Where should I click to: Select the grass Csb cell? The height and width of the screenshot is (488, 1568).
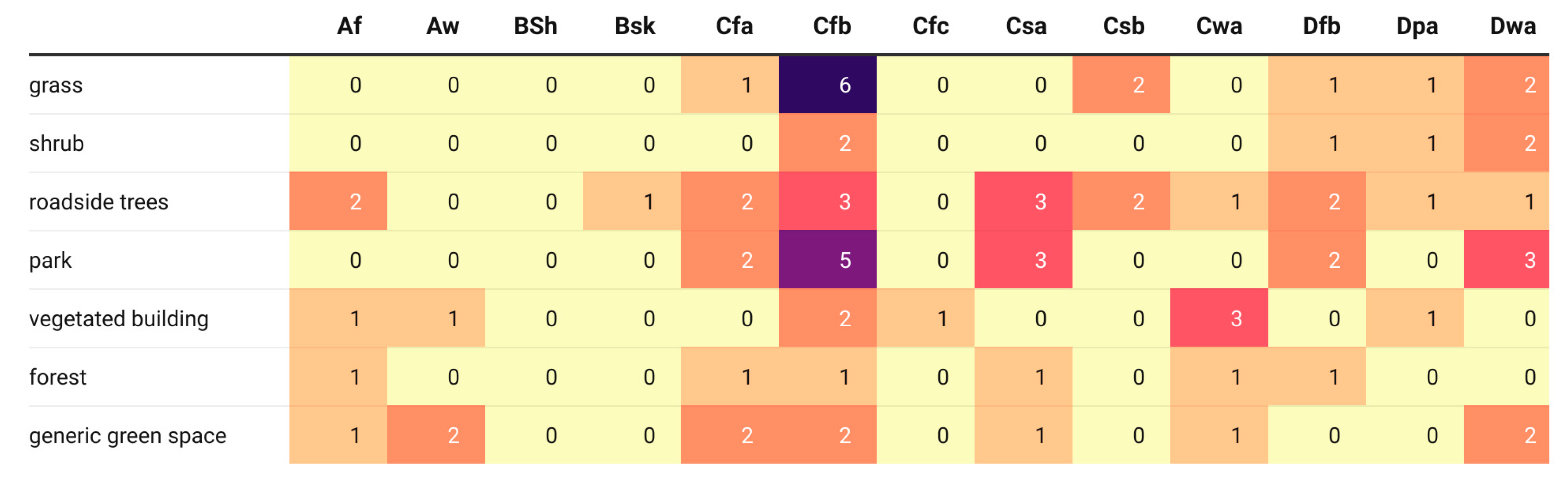pyautogui.click(x=1120, y=85)
